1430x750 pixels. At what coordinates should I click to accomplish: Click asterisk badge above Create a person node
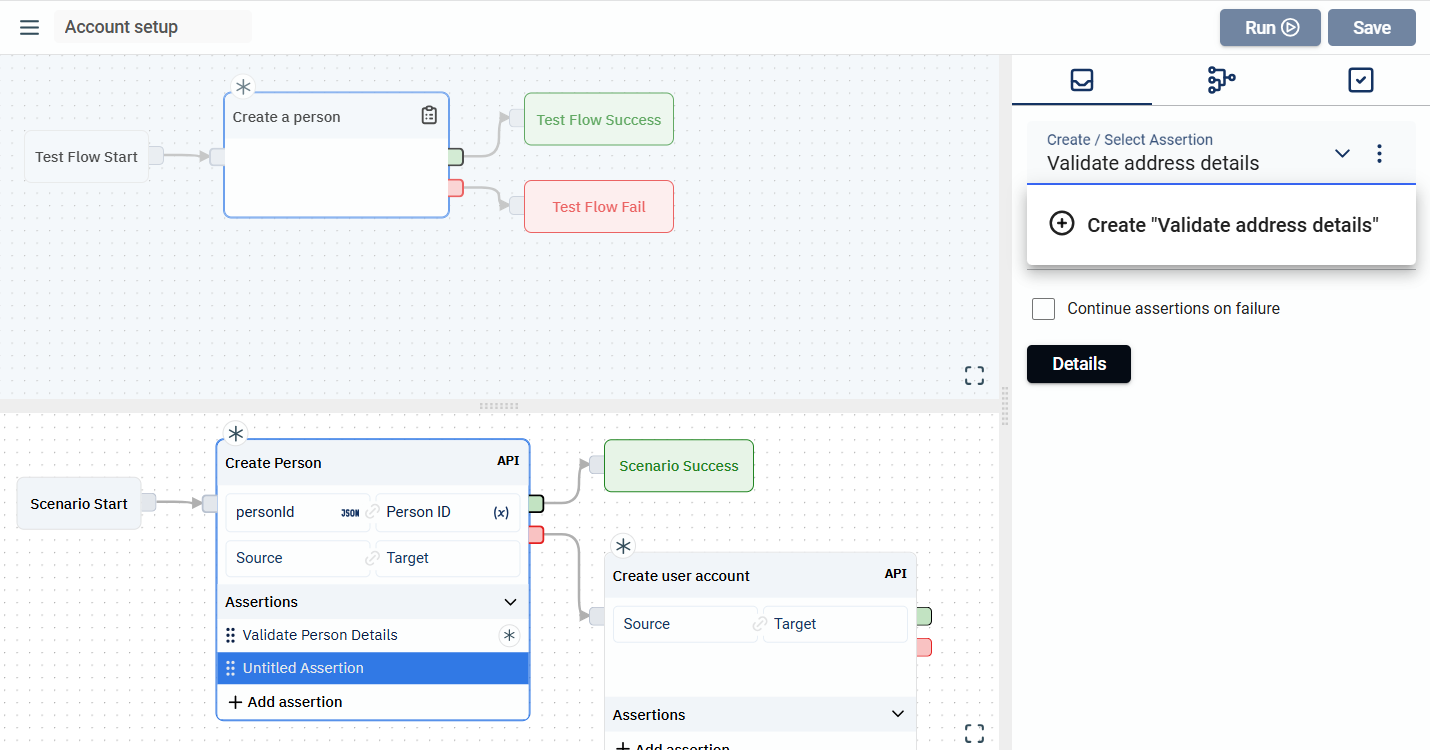coord(243,87)
